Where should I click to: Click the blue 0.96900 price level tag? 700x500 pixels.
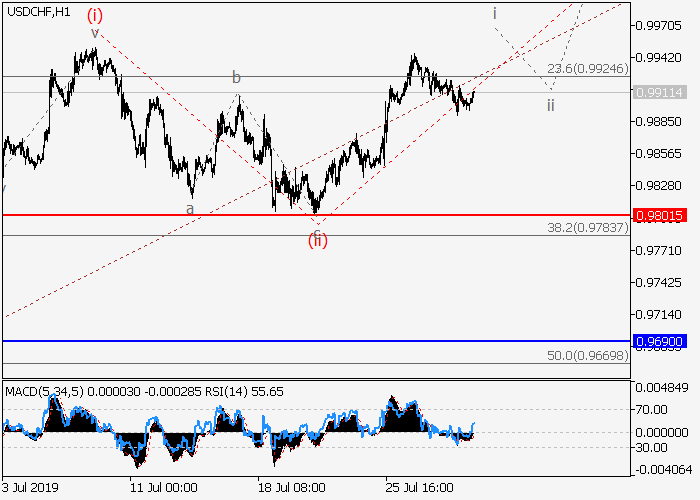pos(659,341)
